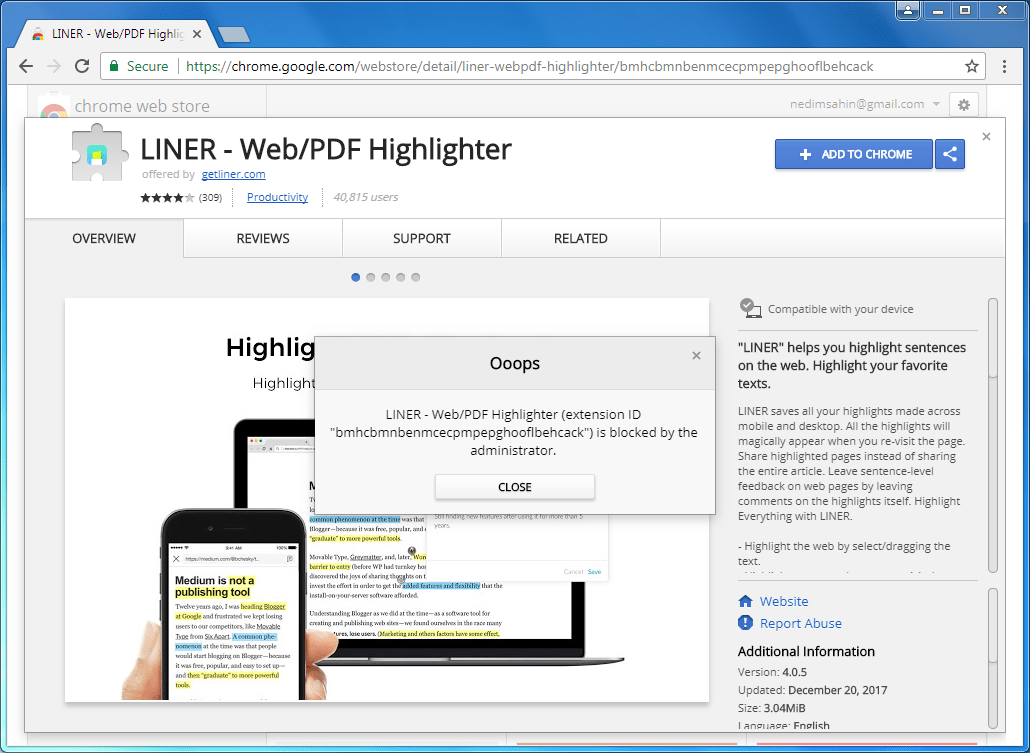The width and height of the screenshot is (1030, 753).
Task: Switch to the RELATED tab
Action: point(581,239)
